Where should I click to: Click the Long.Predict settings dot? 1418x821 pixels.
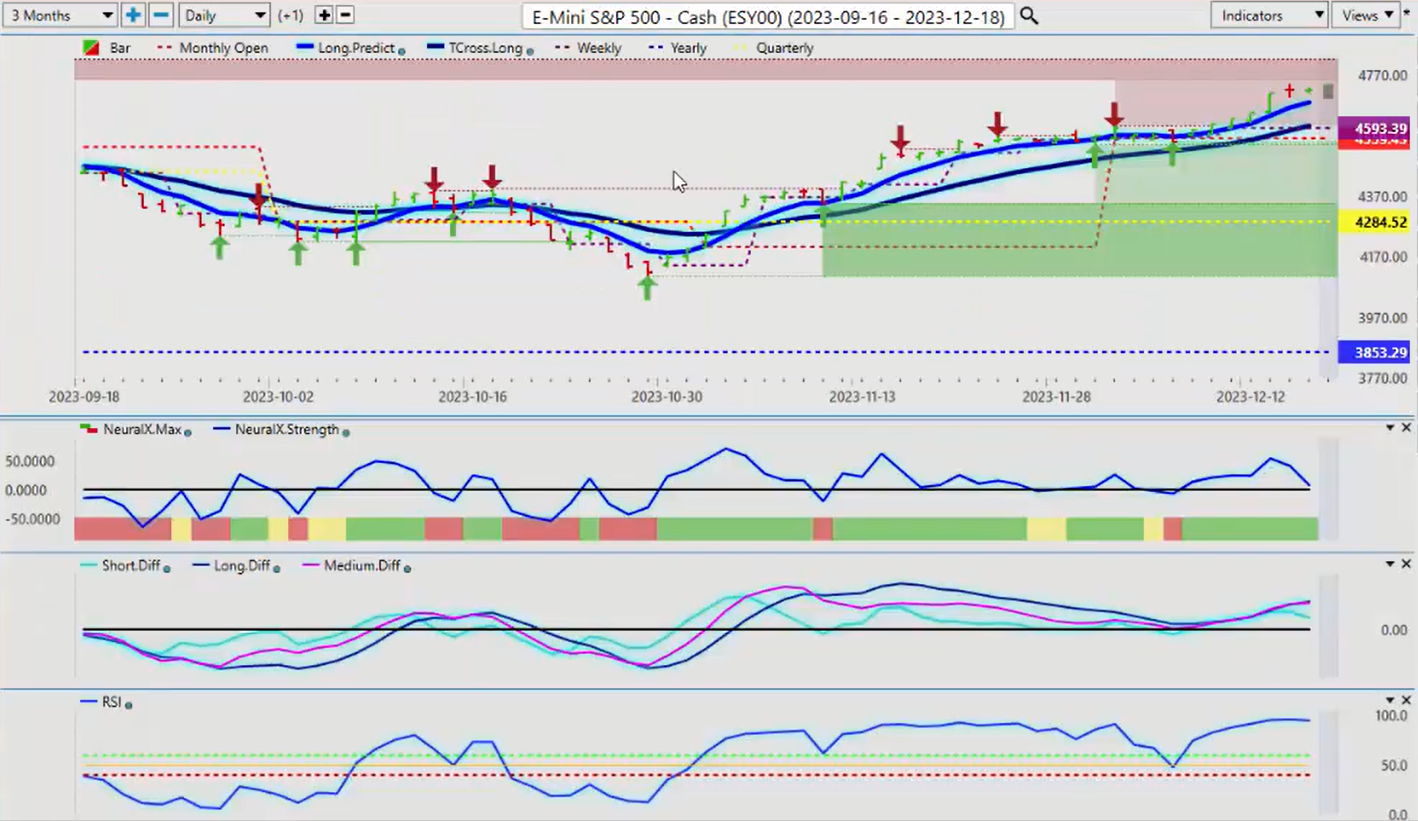click(401, 50)
